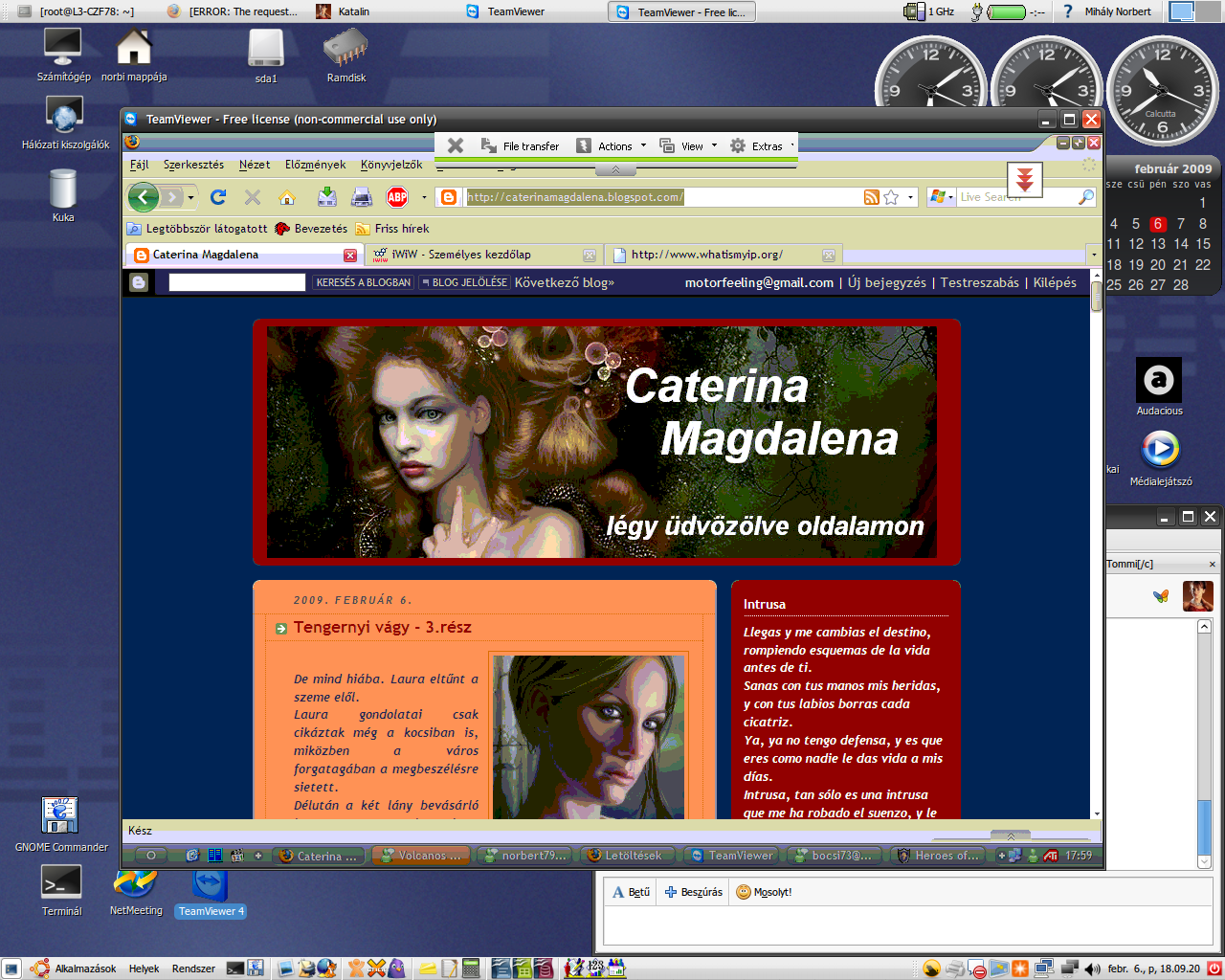Open the address bar history dropdown
Screen dimensions: 1225x980
coord(910,197)
